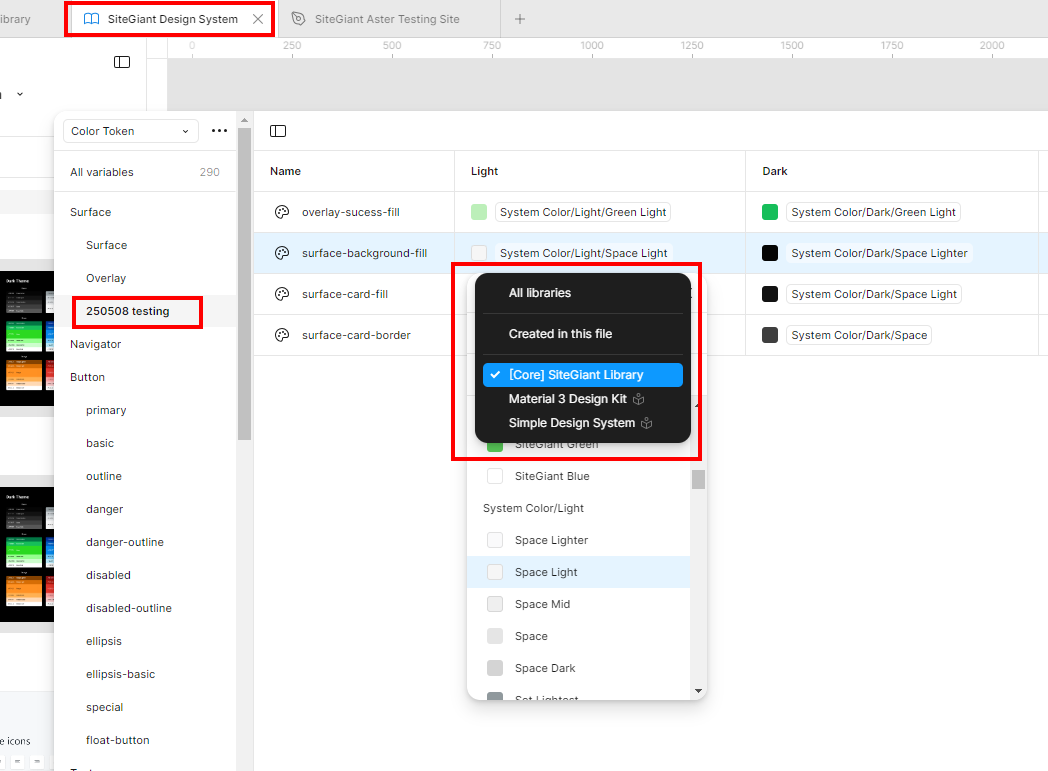This screenshot has height=771, width=1048.
Task: Switch to SiteGiant Design System tab
Action: (x=170, y=19)
